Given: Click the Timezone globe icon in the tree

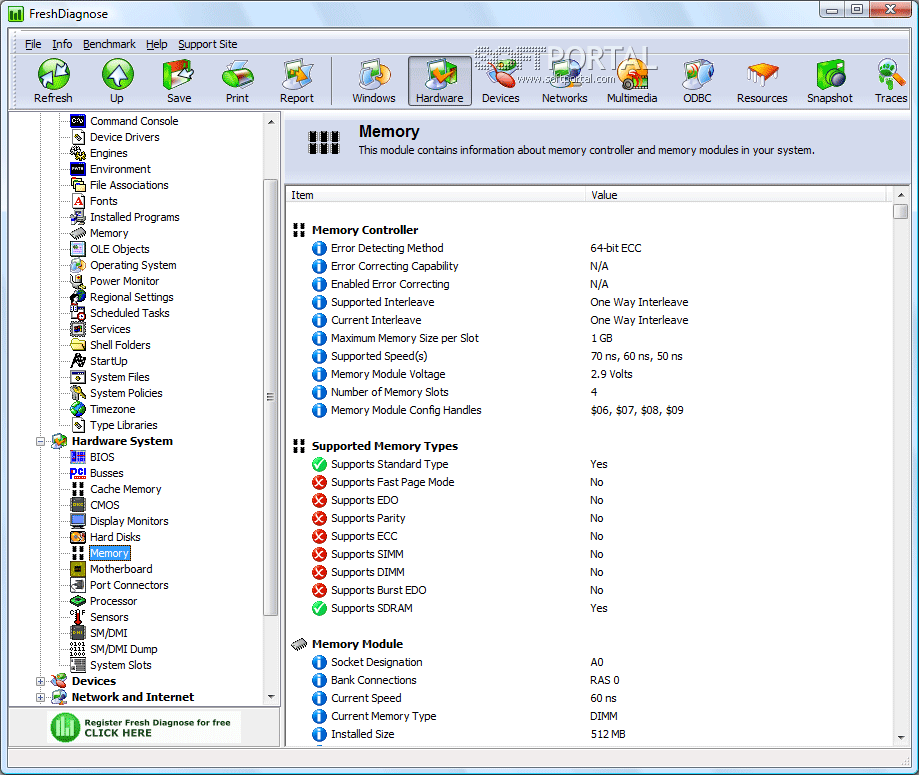Looking at the screenshot, I should [x=78, y=409].
